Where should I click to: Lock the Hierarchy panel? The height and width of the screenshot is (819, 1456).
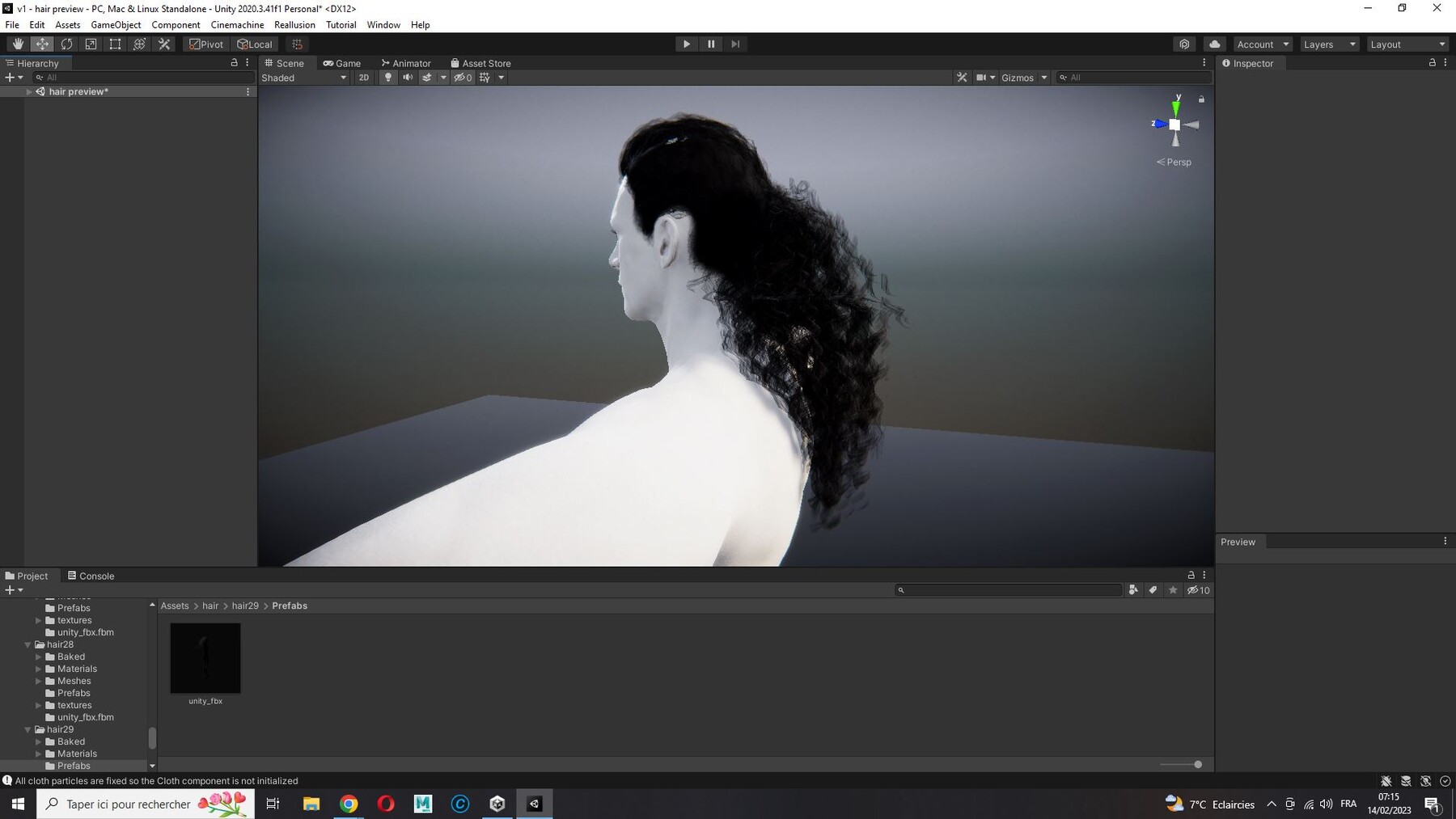tap(235, 62)
